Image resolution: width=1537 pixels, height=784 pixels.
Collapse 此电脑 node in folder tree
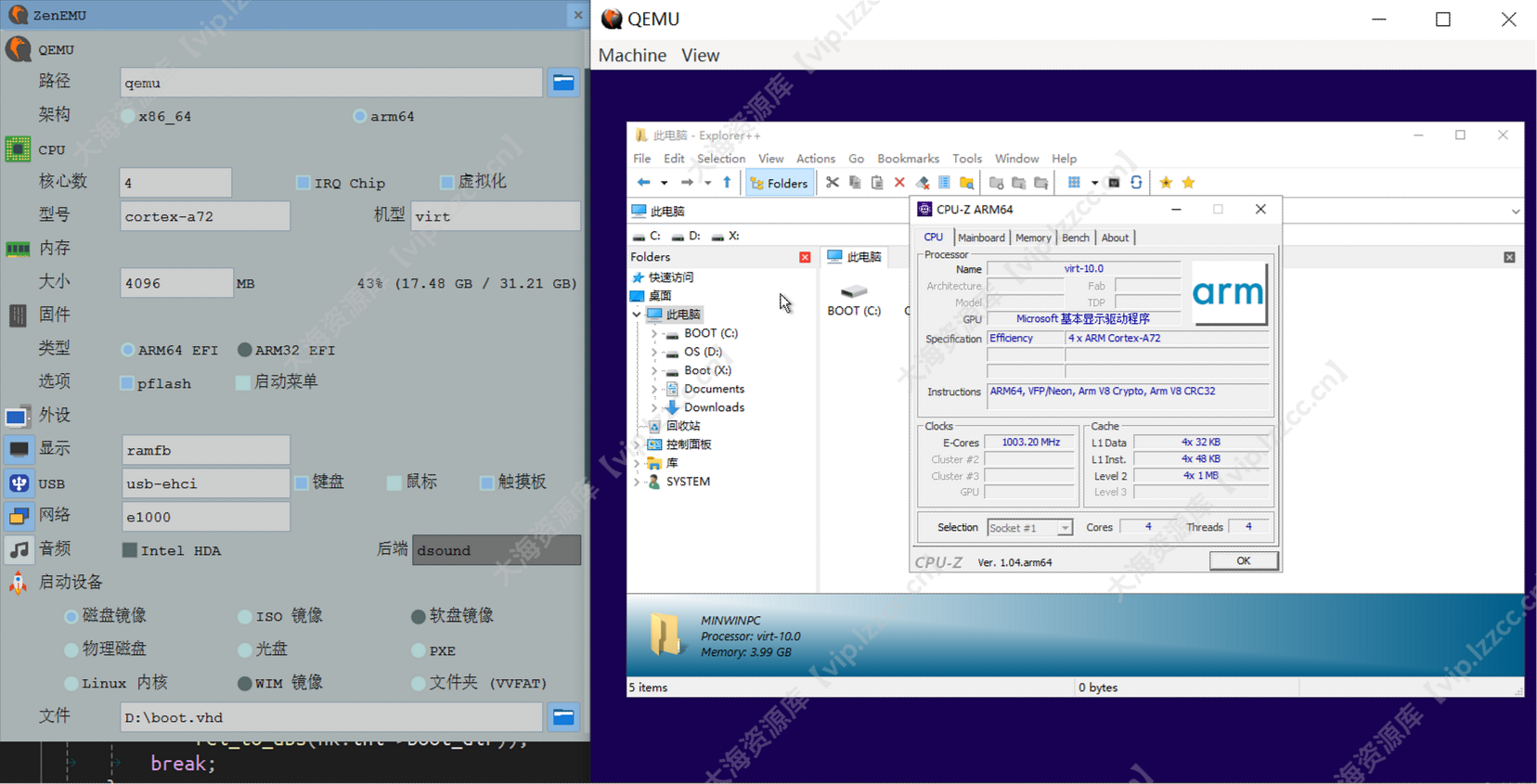[637, 315]
